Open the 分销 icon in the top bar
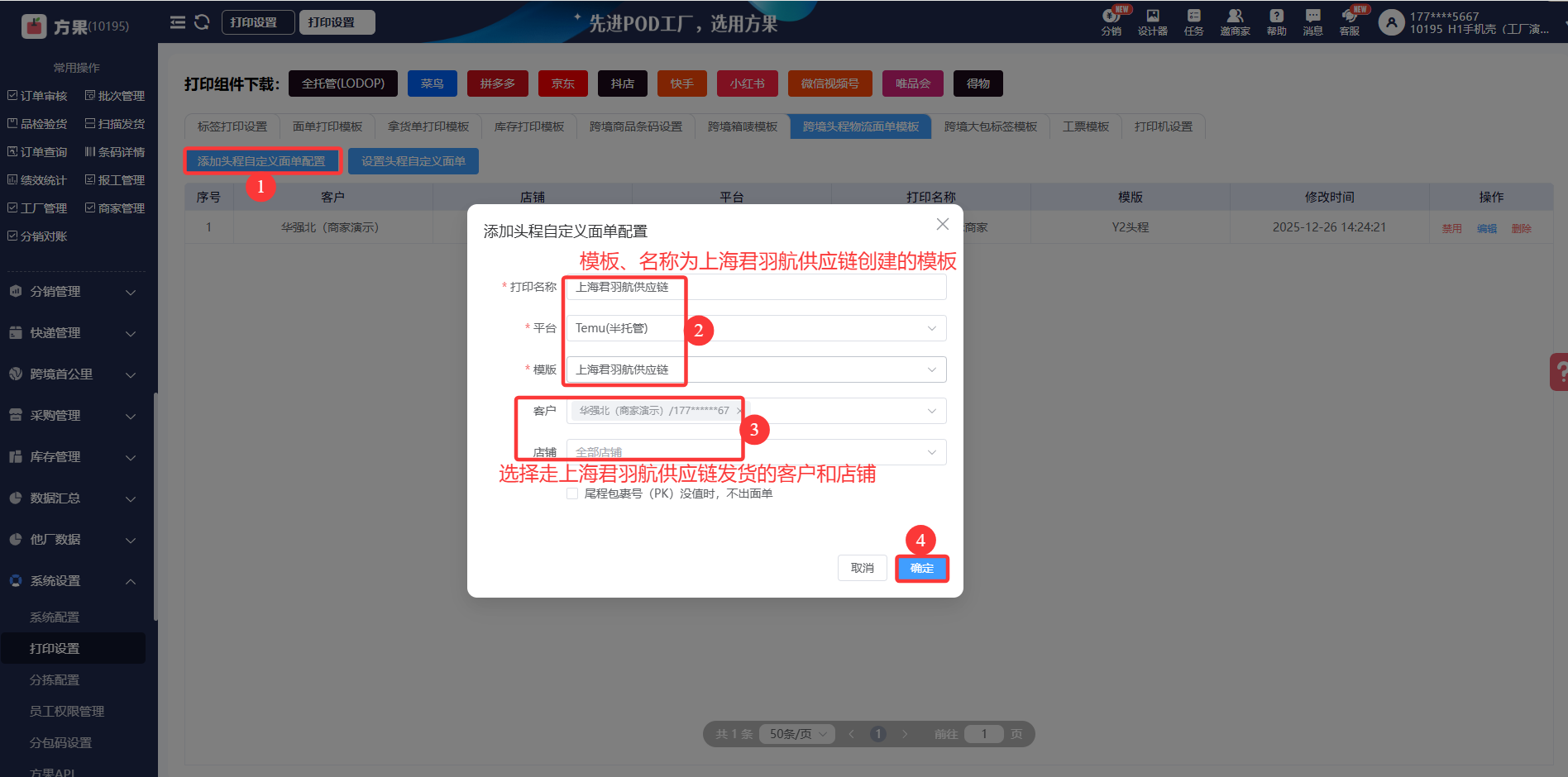Viewport: 1568px width, 777px height. (x=1111, y=22)
